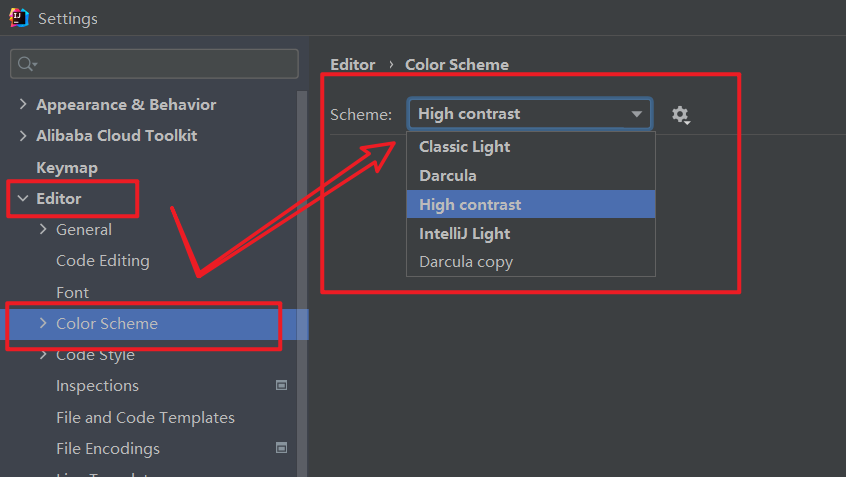Select Classic Light scheme option
Image resolution: width=846 pixels, height=477 pixels.
pyautogui.click(x=465, y=147)
